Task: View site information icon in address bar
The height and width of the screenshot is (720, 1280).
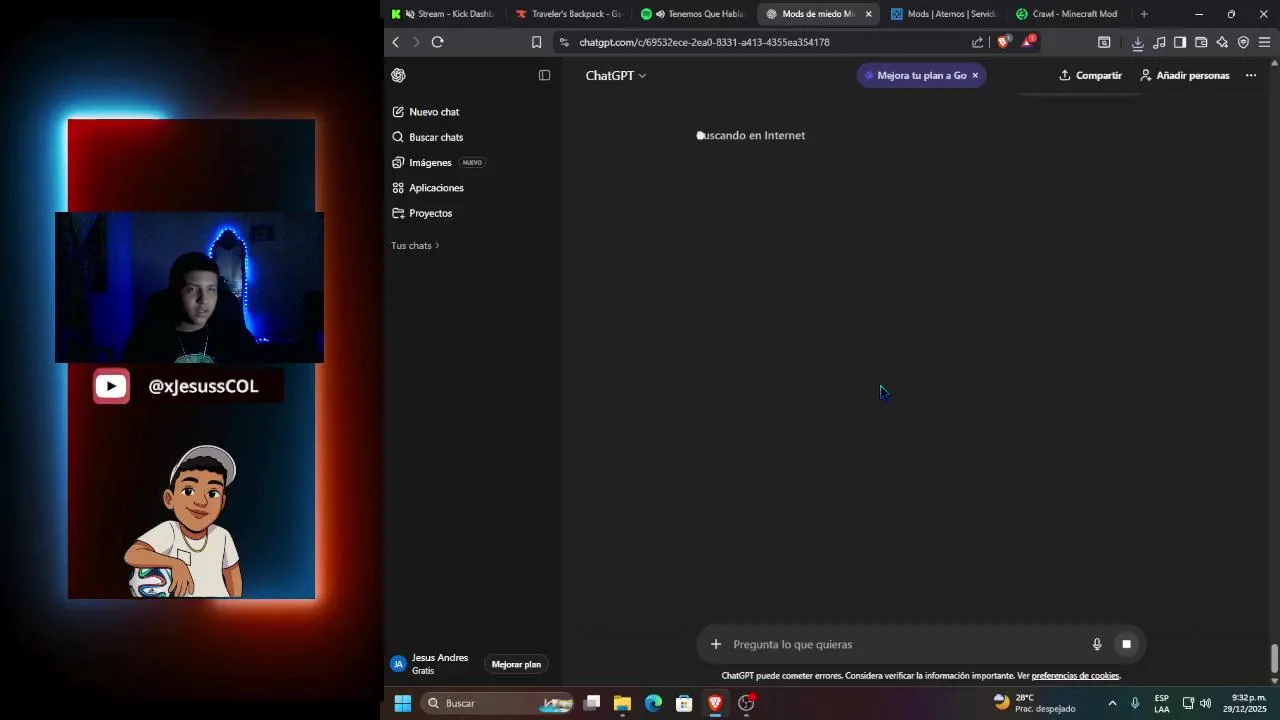Action: point(564,42)
